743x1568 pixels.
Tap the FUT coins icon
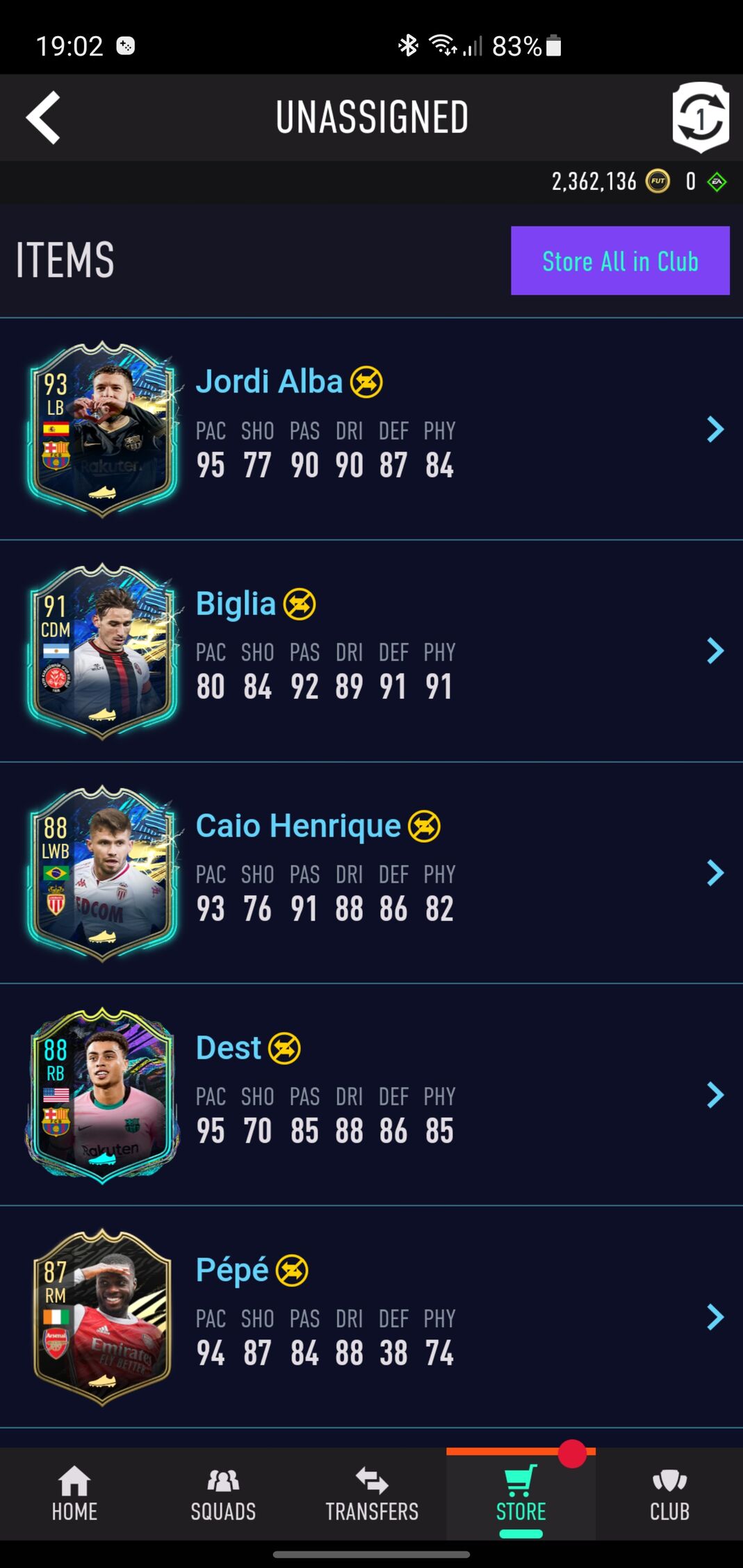(658, 182)
